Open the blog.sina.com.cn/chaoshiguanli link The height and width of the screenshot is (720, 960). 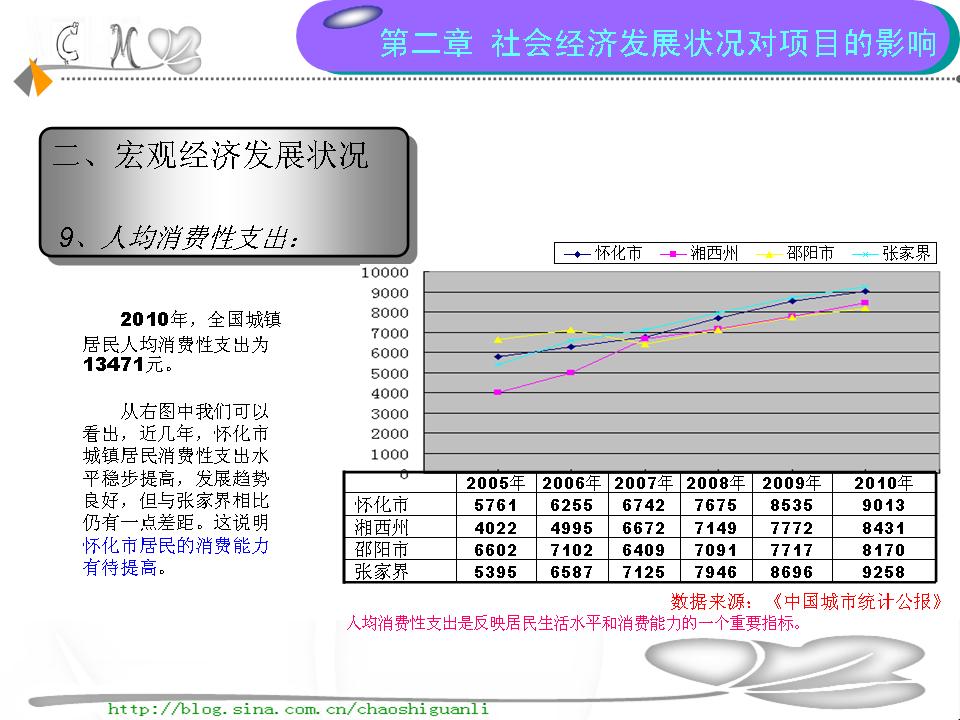click(x=298, y=708)
